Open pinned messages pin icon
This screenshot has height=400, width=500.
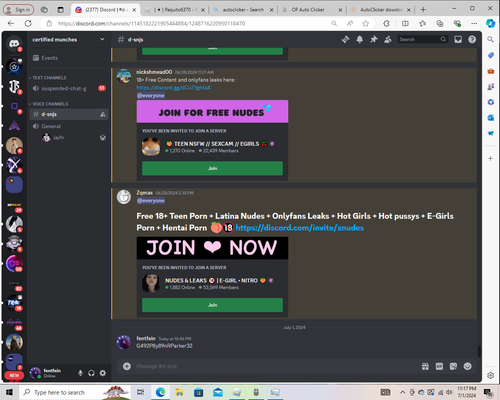click(x=374, y=39)
